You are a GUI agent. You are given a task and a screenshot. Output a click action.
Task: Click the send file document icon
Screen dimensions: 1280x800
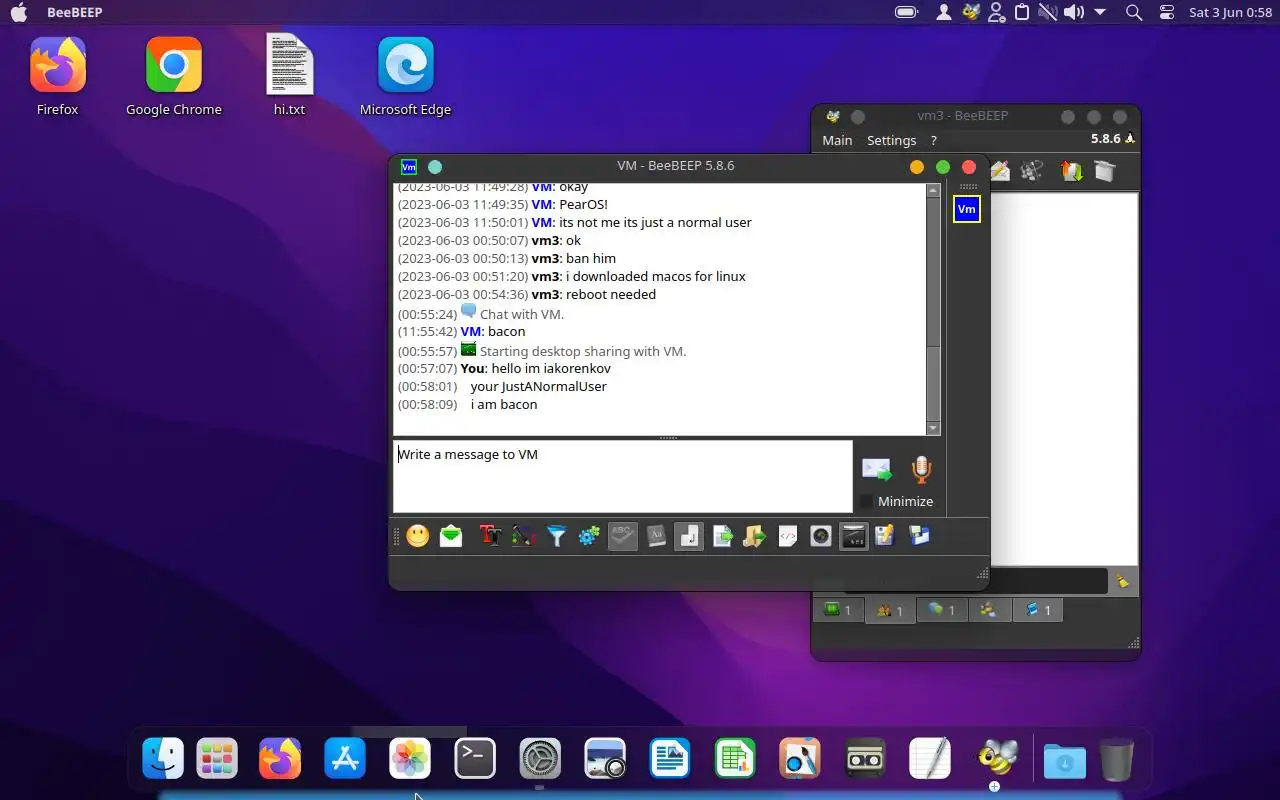722,536
